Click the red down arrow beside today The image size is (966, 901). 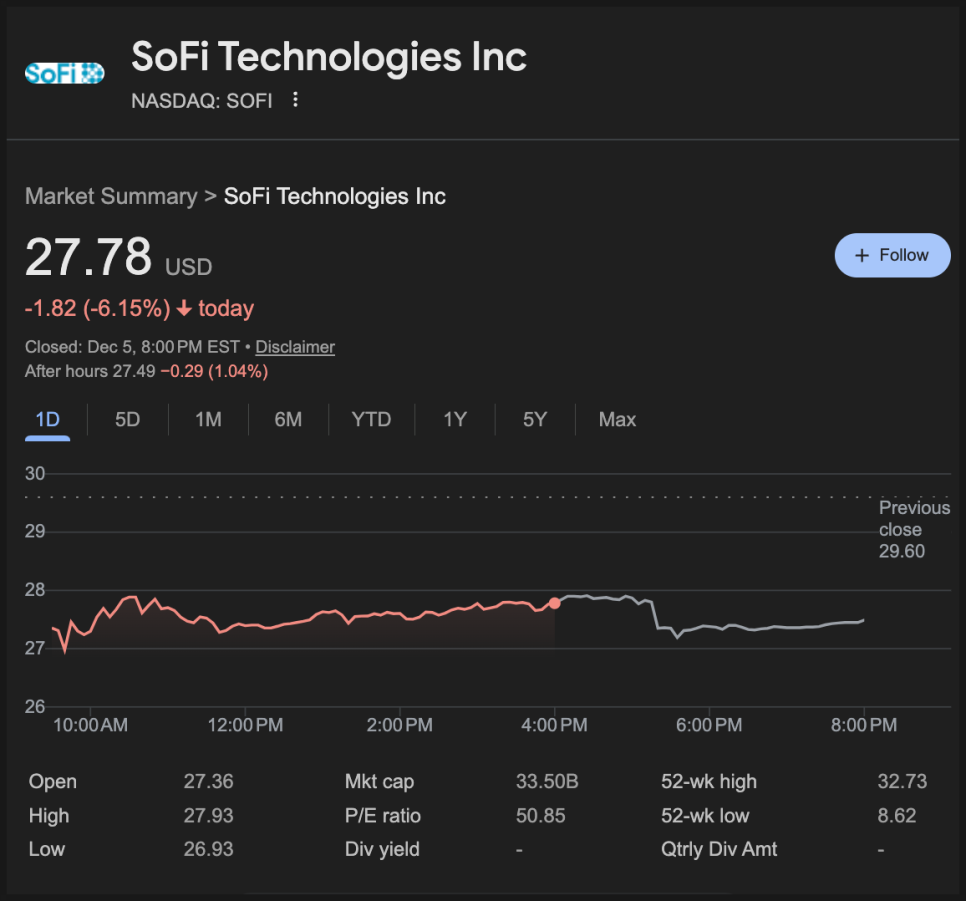point(184,309)
